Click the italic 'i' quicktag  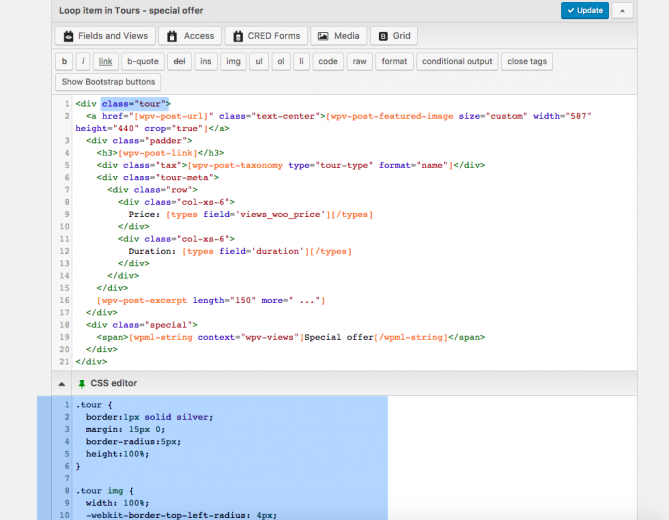(83, 61)
